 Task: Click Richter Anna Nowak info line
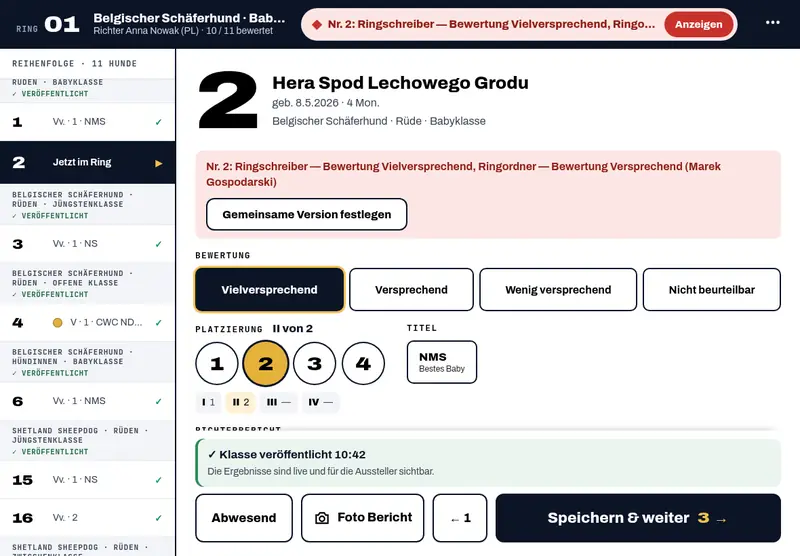tap(183, 31)
